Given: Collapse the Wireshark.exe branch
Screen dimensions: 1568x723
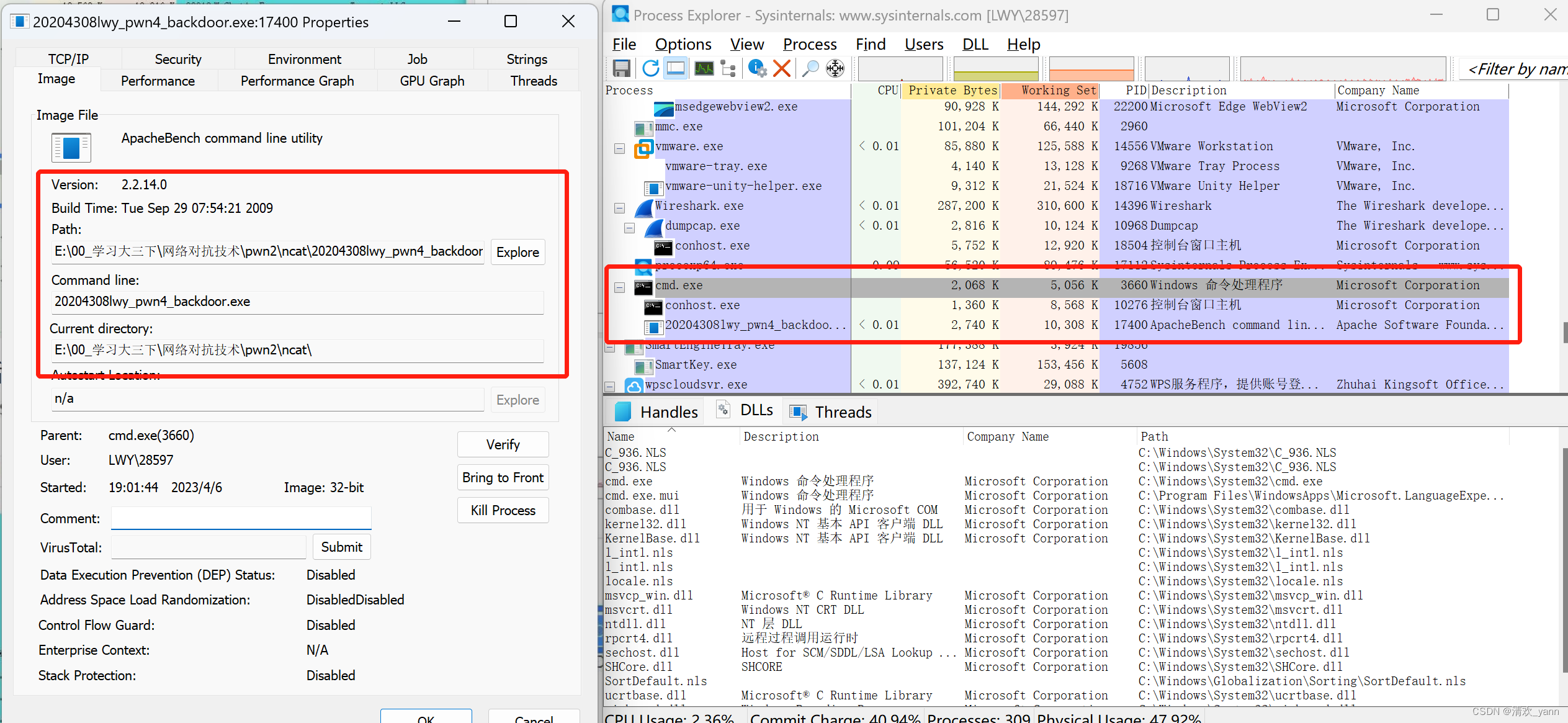Looking at the screenshot, I should [x=619, y=209].
